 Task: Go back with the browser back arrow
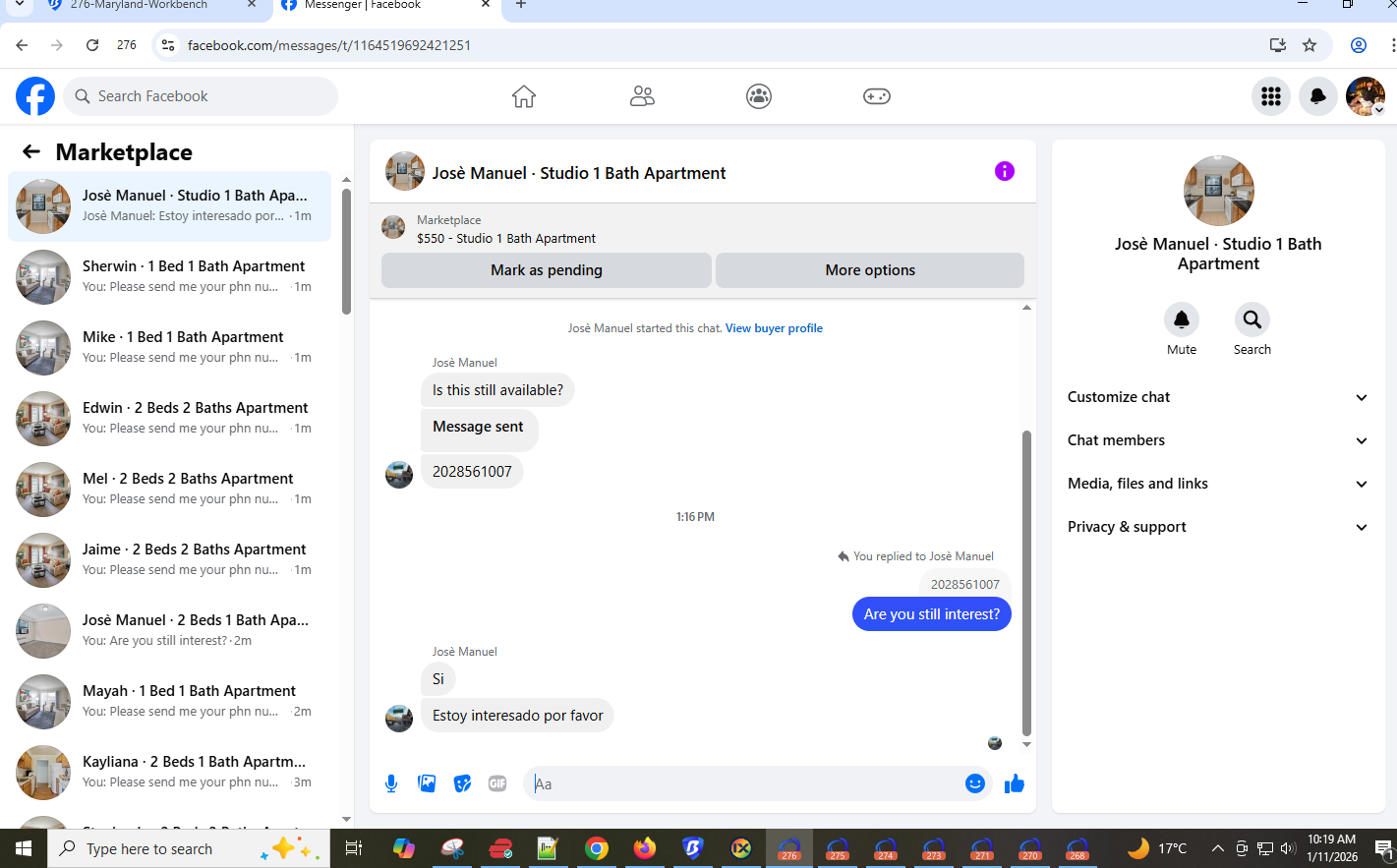[22, 45]
